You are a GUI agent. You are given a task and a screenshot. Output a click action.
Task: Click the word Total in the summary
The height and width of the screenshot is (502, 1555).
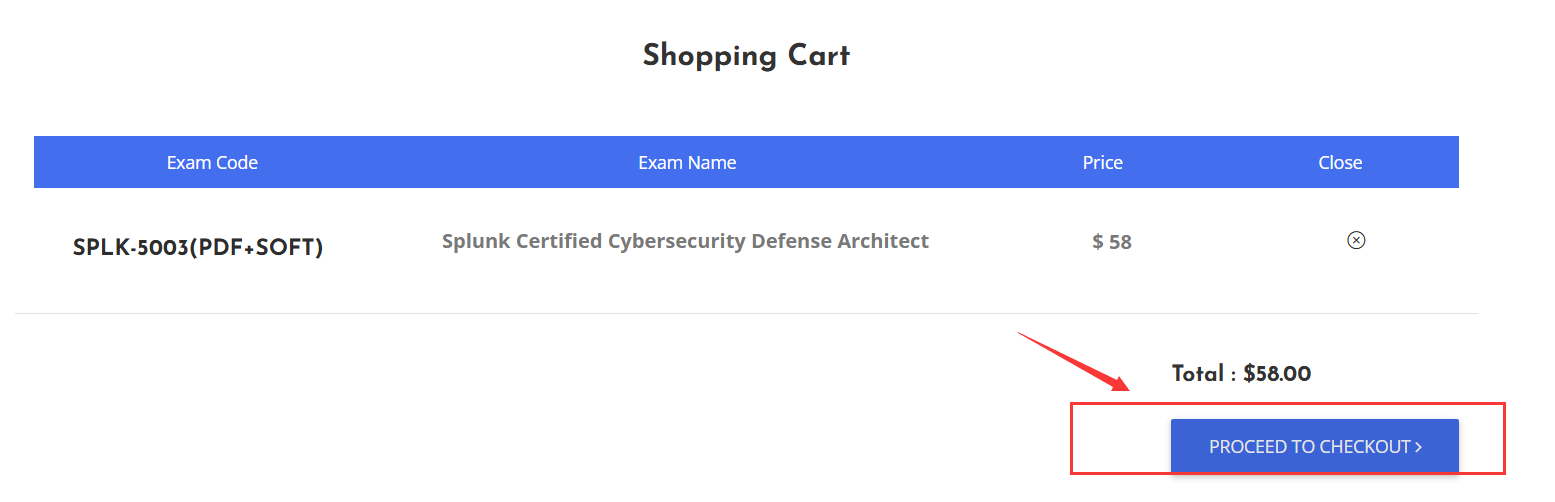coord(1198,374)
